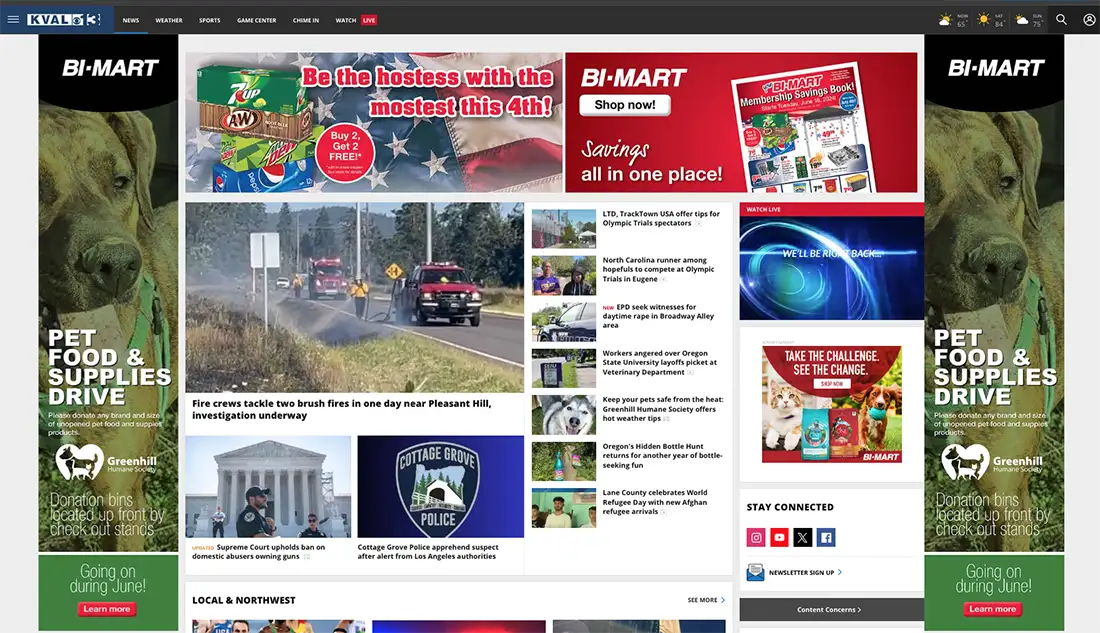
Task: Open the Game Center menu item
Action: 257,20
